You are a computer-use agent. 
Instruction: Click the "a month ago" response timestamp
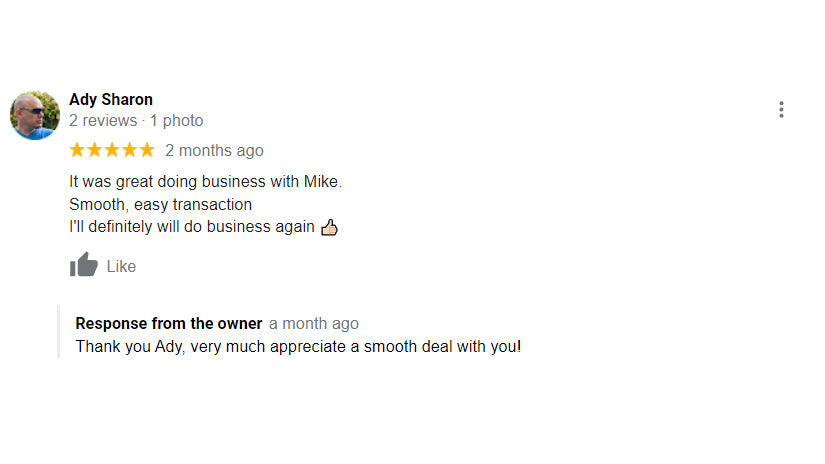313,324
